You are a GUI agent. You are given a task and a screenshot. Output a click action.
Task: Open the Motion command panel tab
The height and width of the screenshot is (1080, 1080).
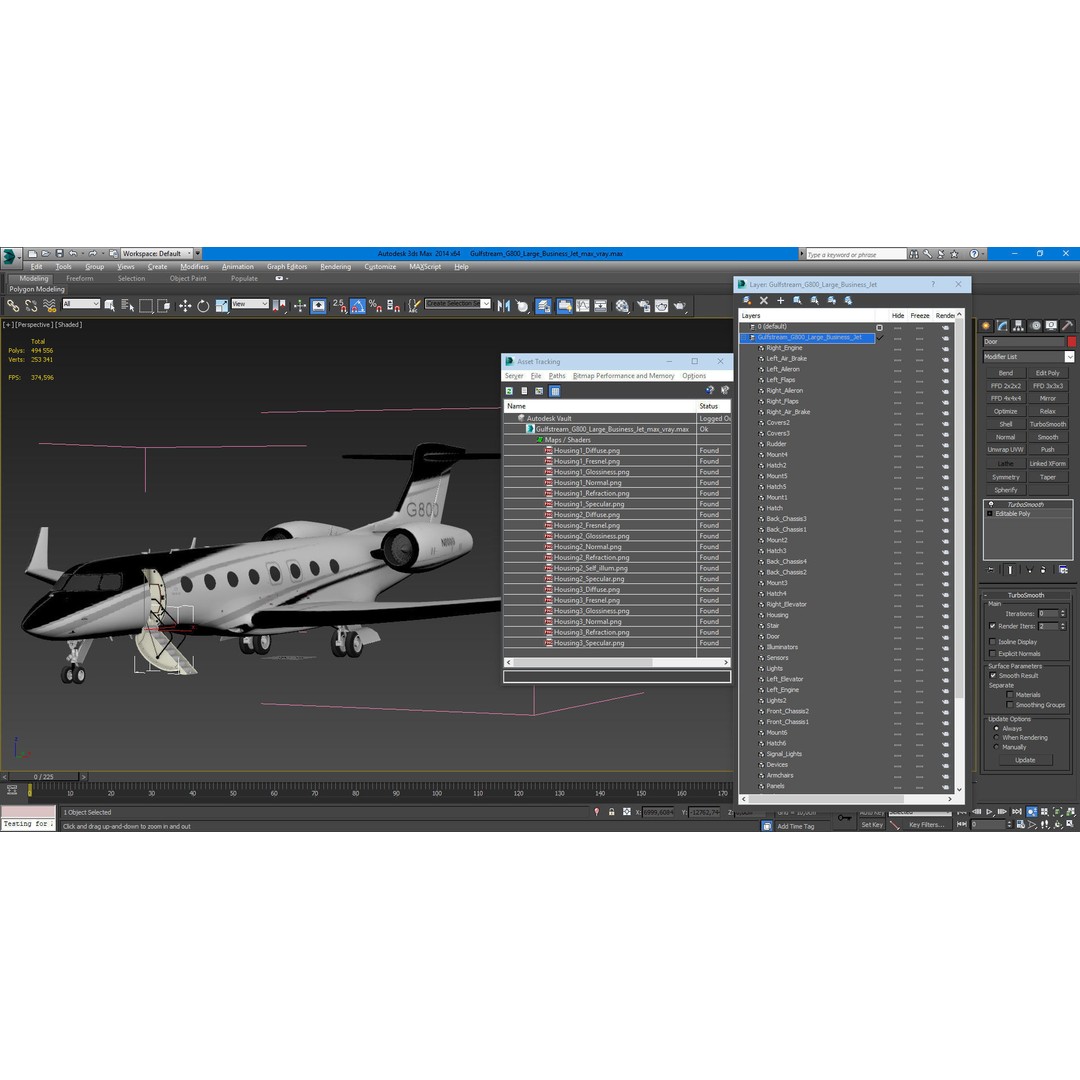(1035, 325)
